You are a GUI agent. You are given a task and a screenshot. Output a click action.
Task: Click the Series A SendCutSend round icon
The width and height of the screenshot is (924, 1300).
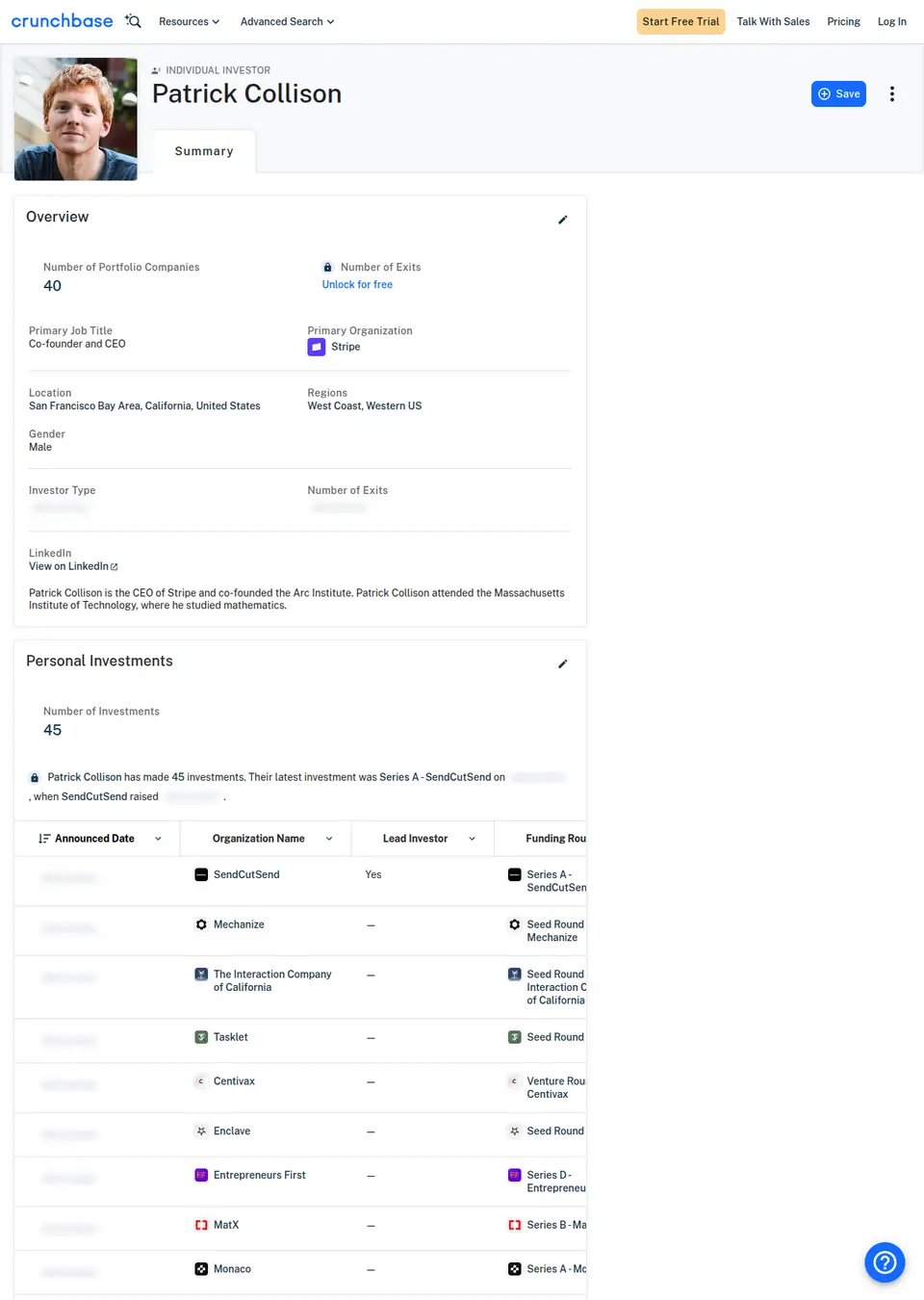pyautogui.click(x=515, y=874)
